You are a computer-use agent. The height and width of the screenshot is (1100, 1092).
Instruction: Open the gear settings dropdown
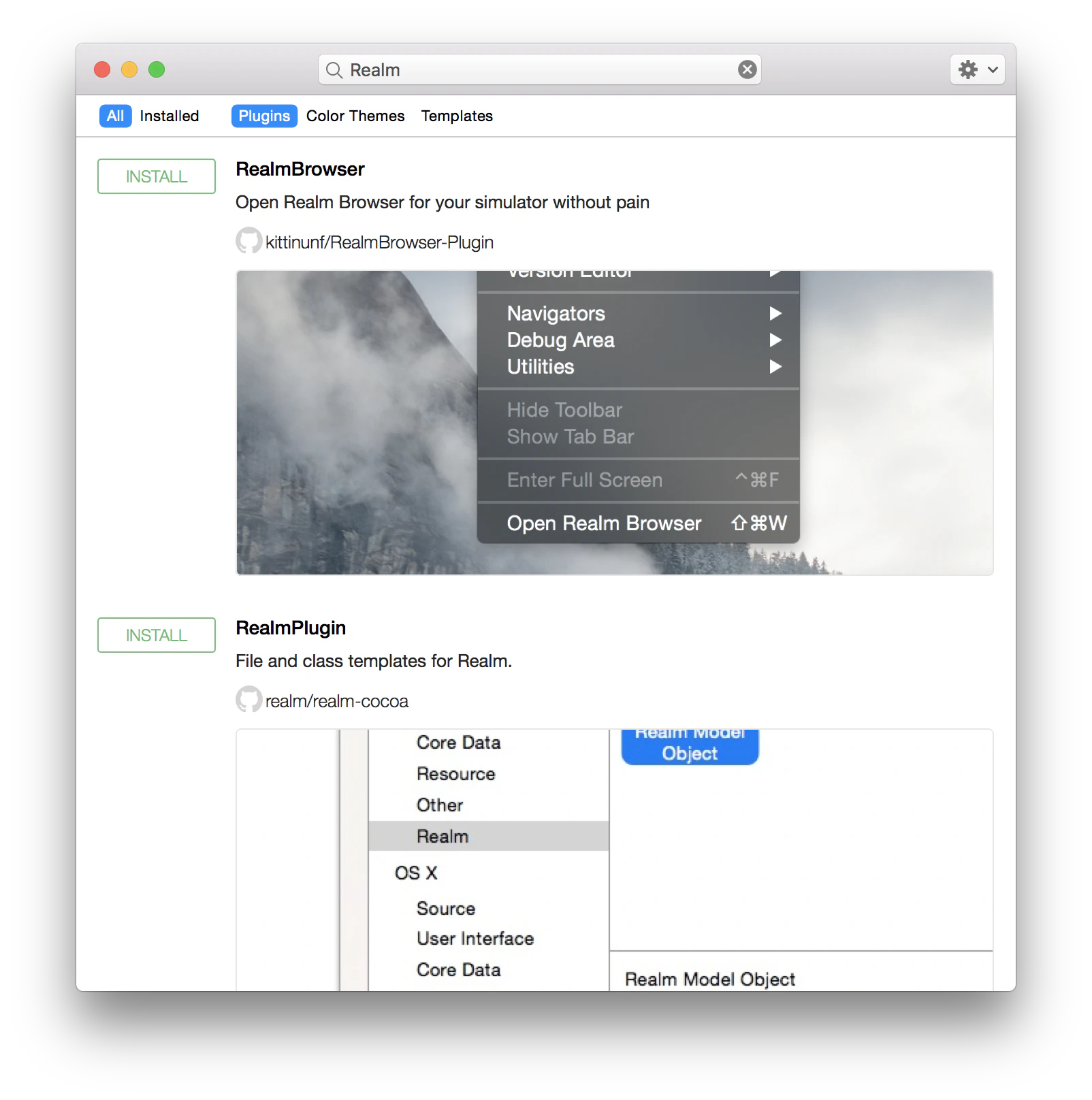click(x=978, y=69)
